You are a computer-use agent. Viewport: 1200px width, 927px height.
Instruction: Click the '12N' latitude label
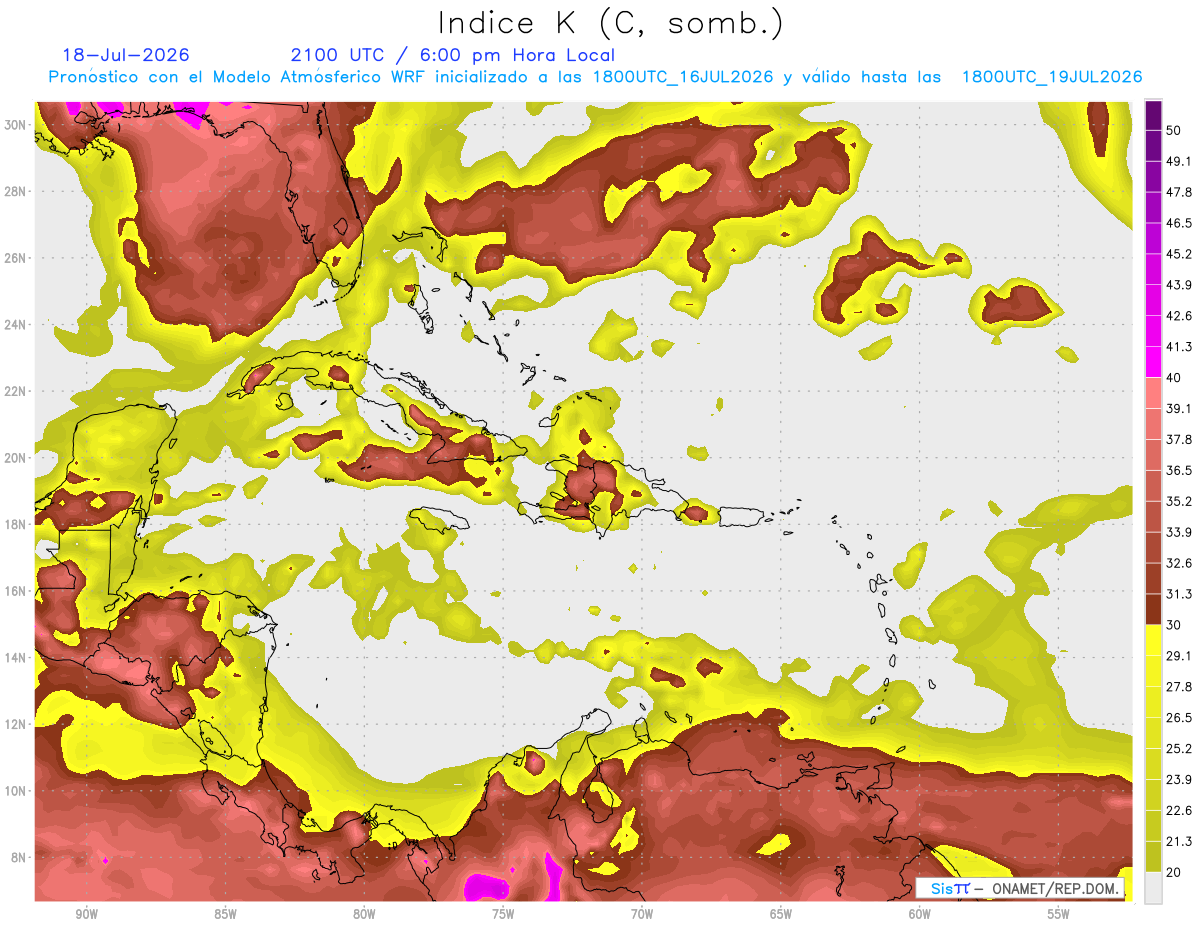click(x=16, y=724)
